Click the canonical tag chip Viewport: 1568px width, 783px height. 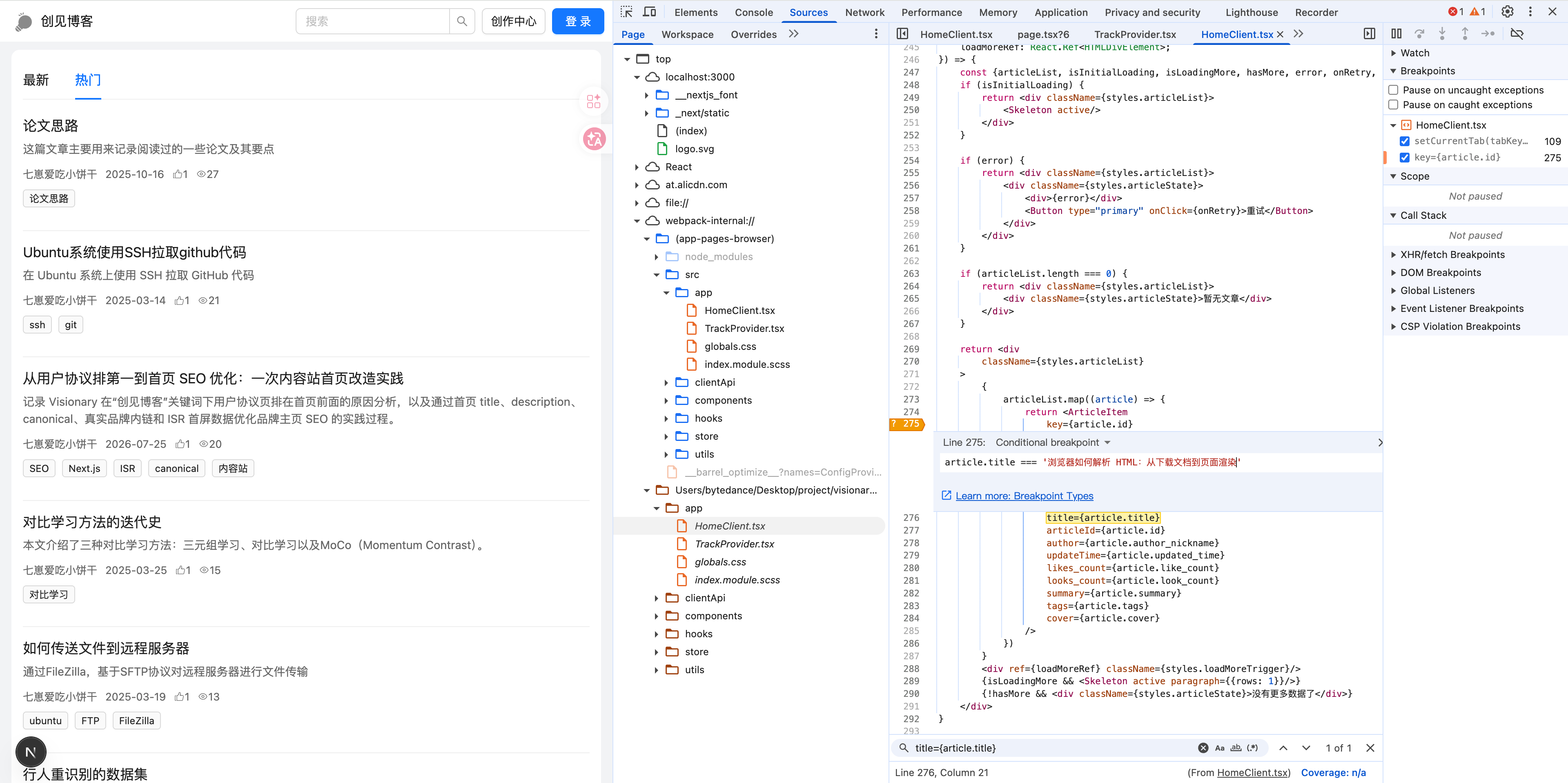tap(176, 469)
